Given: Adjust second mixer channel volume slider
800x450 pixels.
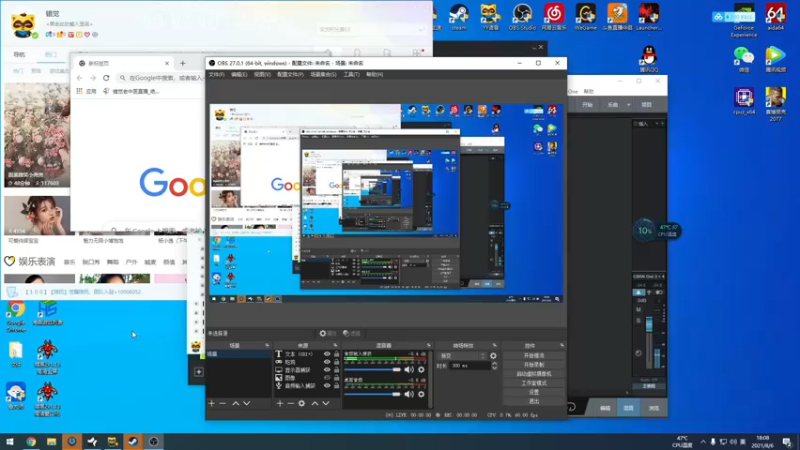Looking at the screenshot, I should (x=372, y=394).
